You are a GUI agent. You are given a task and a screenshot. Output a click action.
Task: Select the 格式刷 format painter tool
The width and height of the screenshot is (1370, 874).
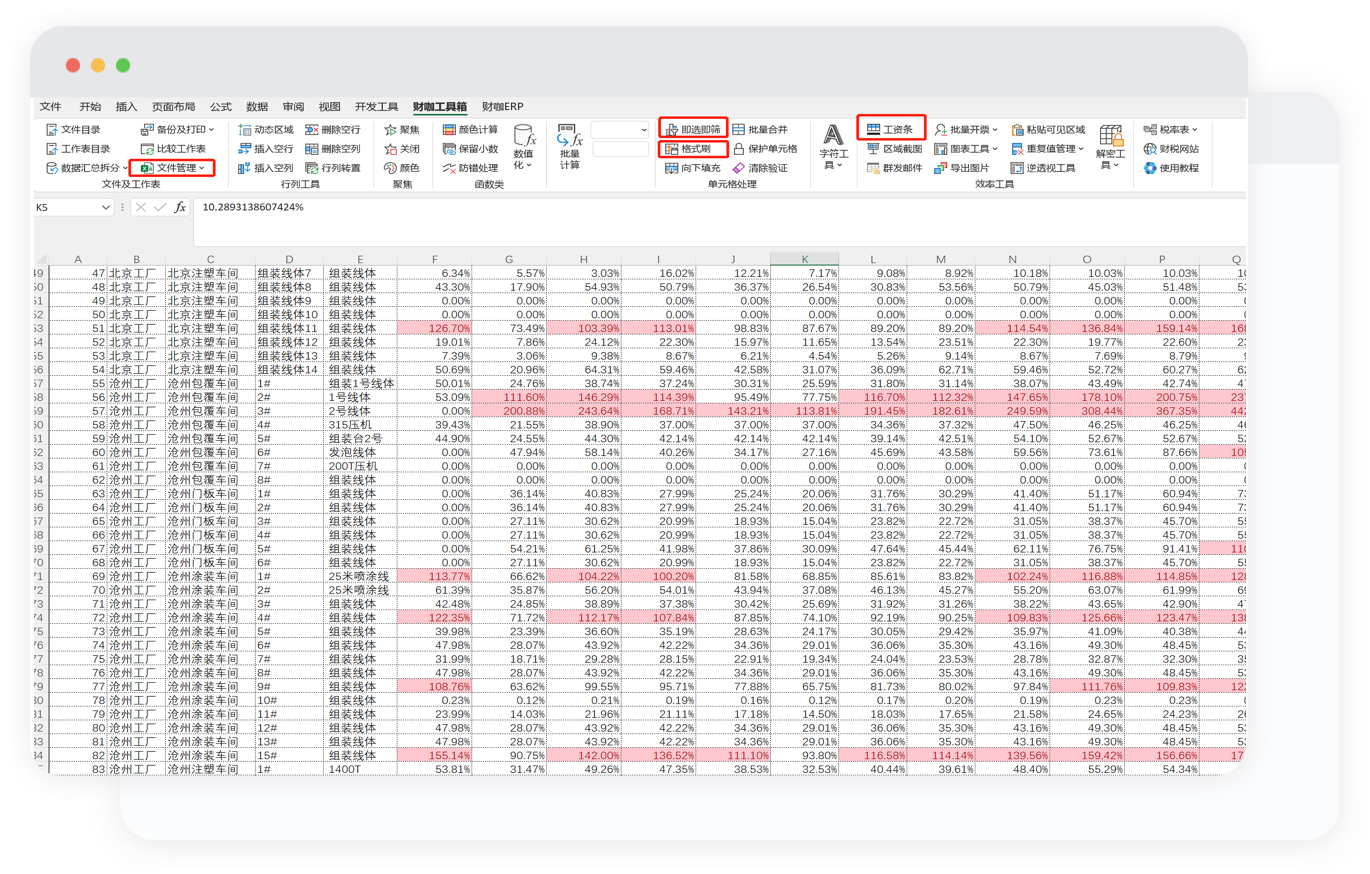(673, 149)
